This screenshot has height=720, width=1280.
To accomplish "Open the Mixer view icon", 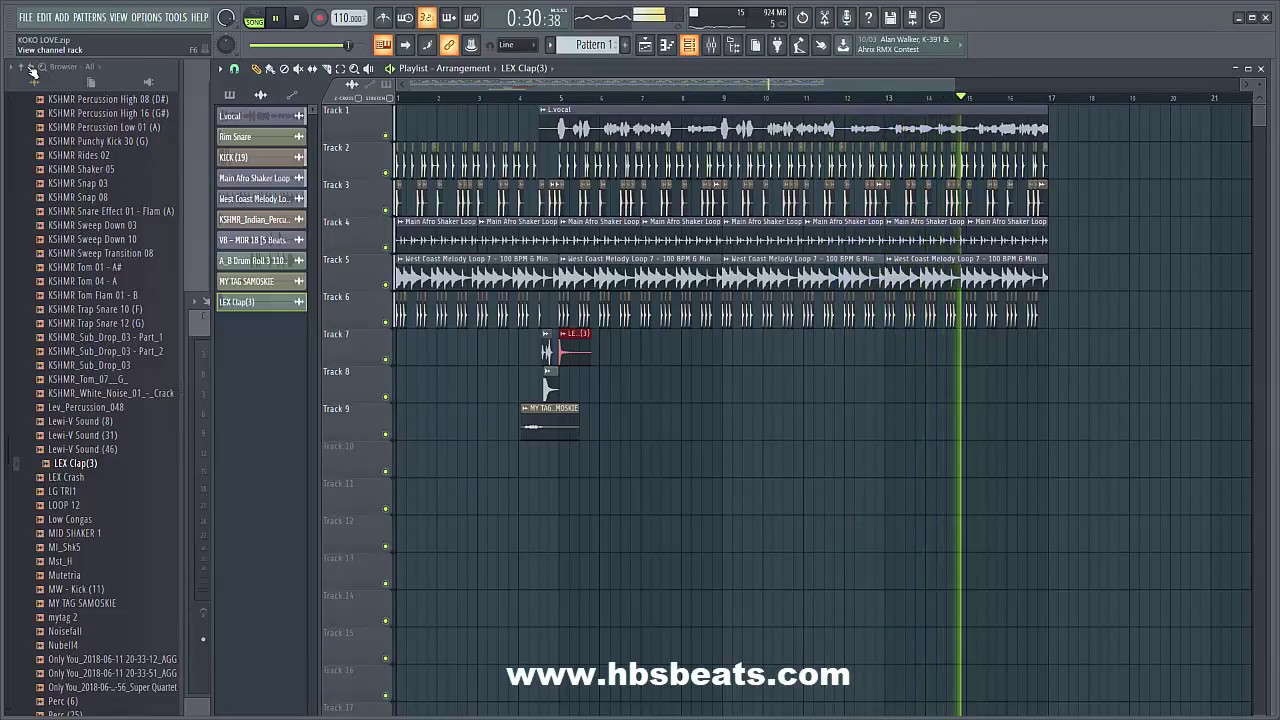I will coord(711,45).
